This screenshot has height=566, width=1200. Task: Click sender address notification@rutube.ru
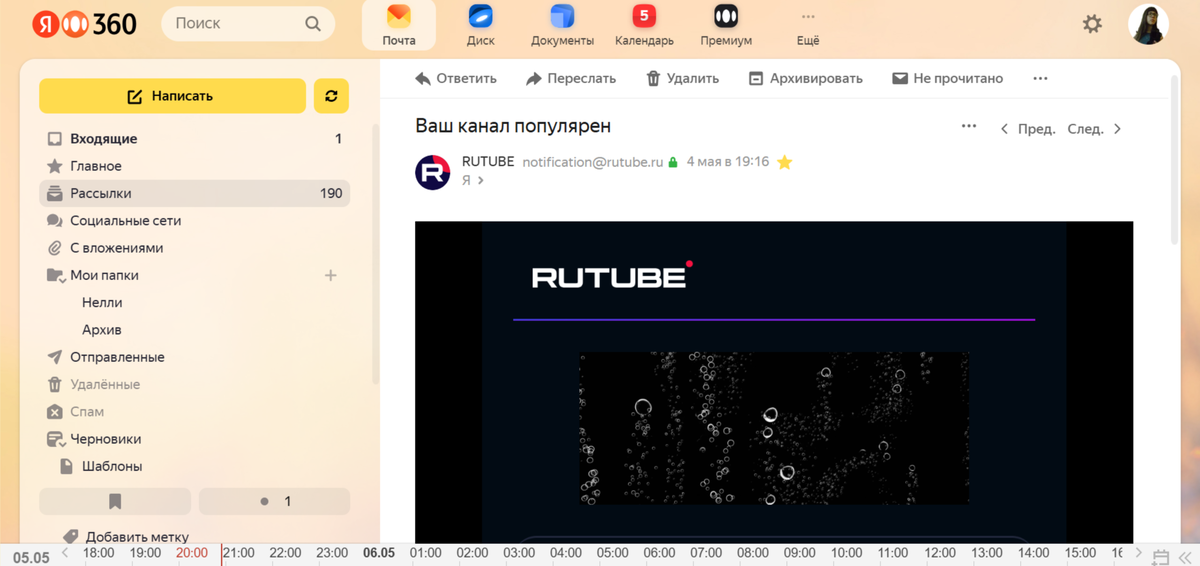(x=593, y=162)
